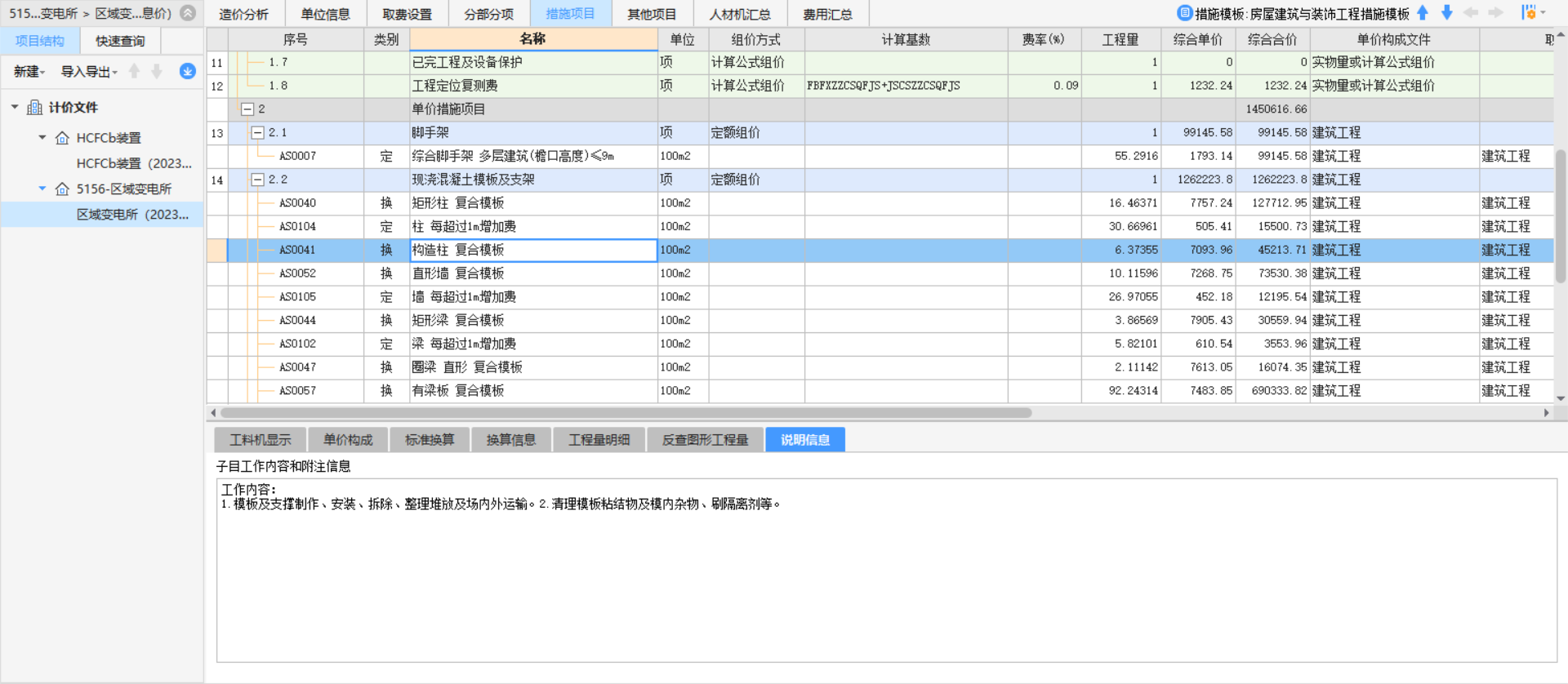This screenshot has height=684, width=1568.
Task: Click the 计算基数 column header
Action: [x=906, y=39]
